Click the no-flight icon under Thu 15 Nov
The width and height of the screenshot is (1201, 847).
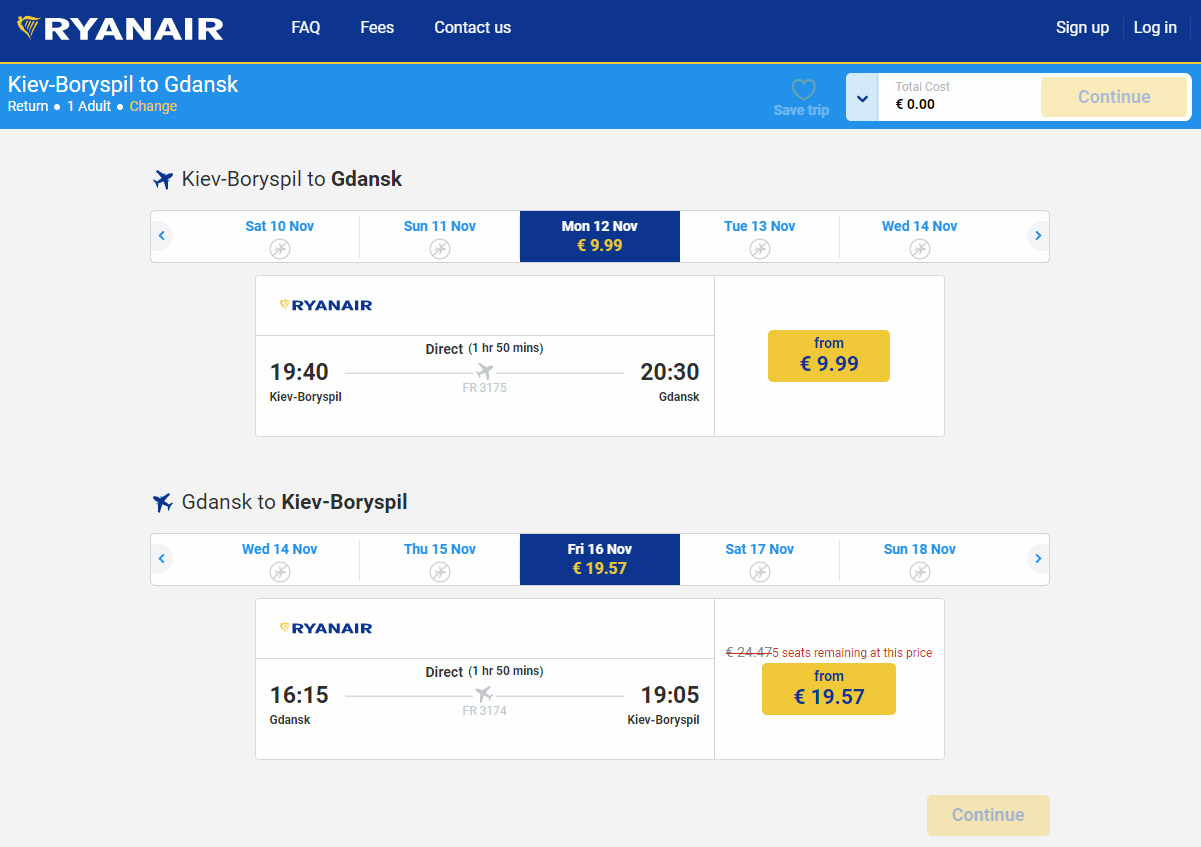[440, 572]
